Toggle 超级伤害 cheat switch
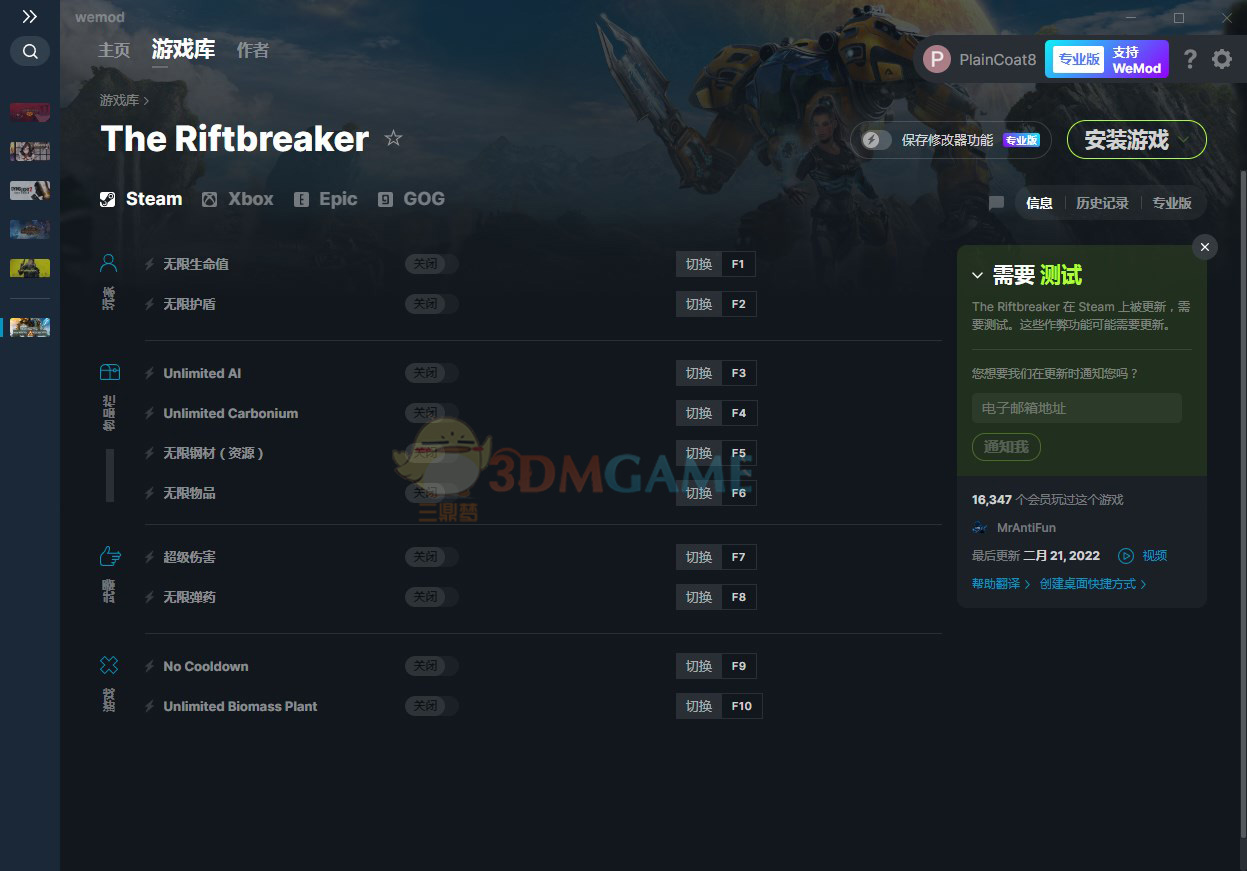This screenshot has height=871, width=1247. 431,557
